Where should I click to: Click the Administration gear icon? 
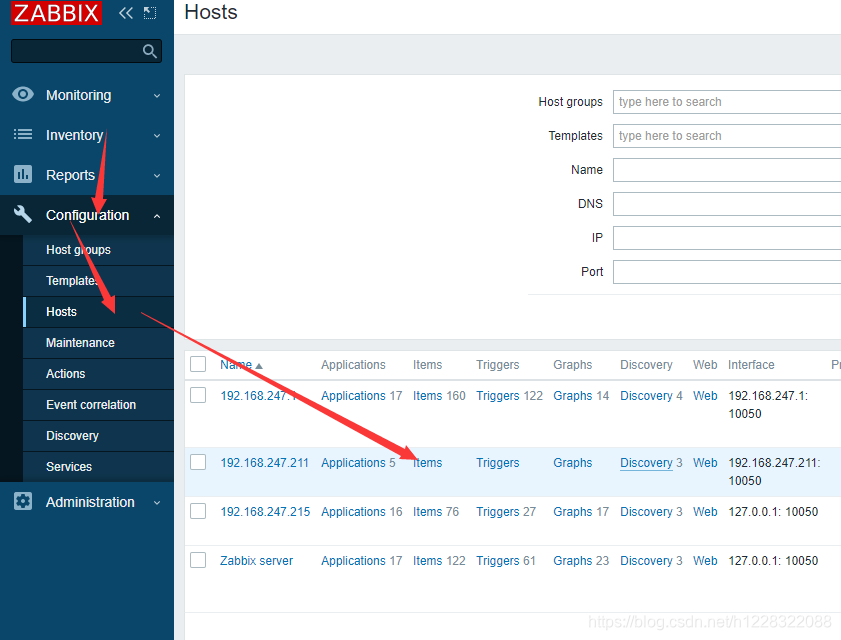pyautogui.click(x=23, y=502)
